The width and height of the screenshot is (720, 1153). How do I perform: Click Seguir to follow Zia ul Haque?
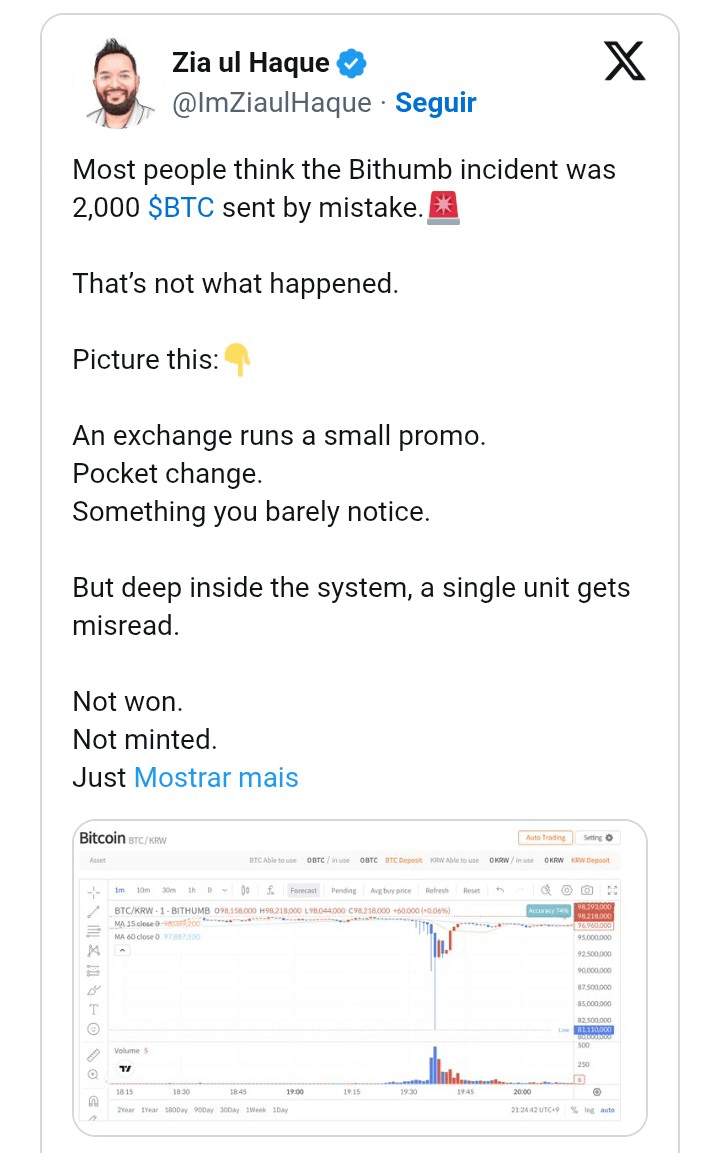(436, 102)
